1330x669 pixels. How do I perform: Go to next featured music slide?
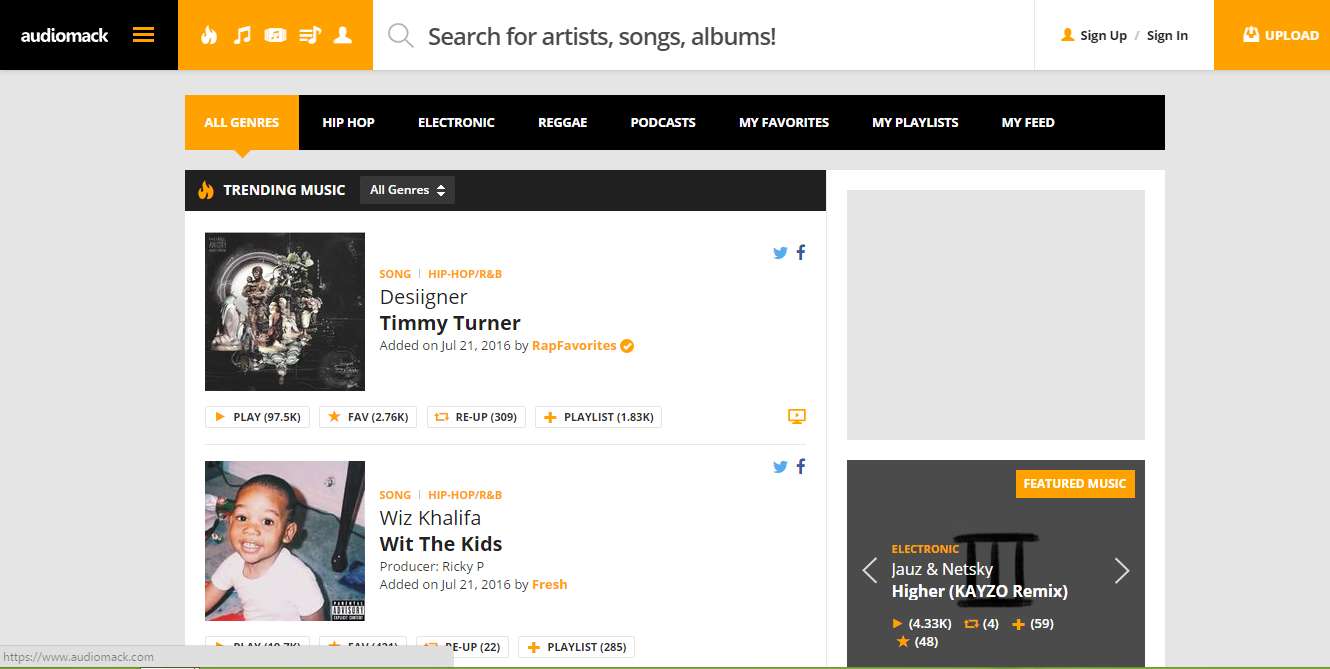[1122, 570]
